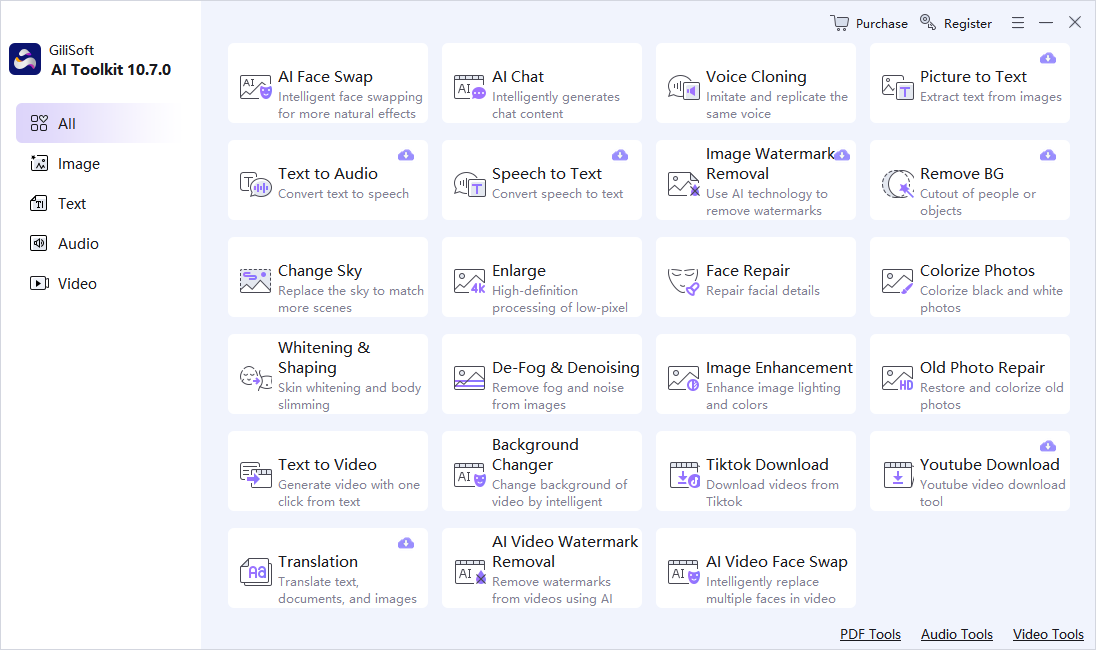Click 'Convert text to speech' description
This screenshot has height=650, width=1096.
pos(343,194)
